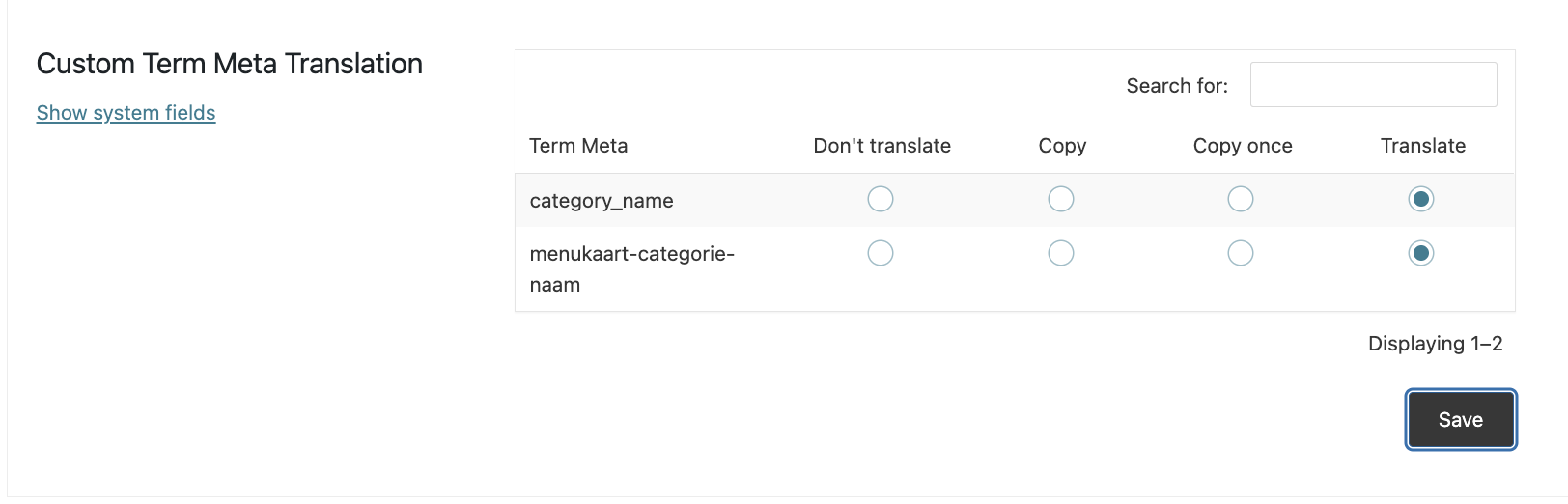Image resolution: width=1568 pixels, height=504 pixels.
Task: Click the Don't translate column header
Action: coord(882,146)
